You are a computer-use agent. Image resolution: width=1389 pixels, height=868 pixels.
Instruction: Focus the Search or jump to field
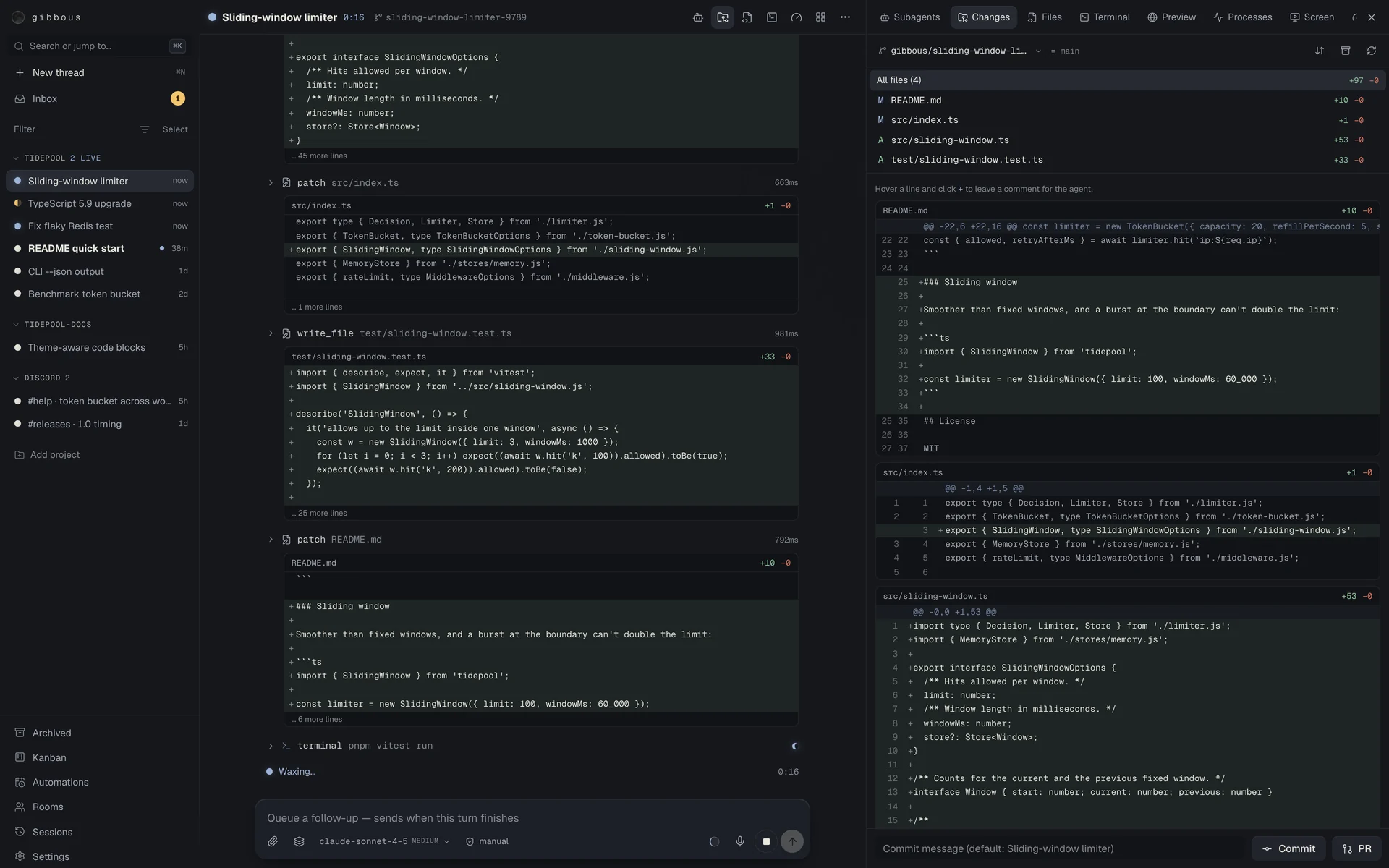pyautogui.click(x=100, y=46)
